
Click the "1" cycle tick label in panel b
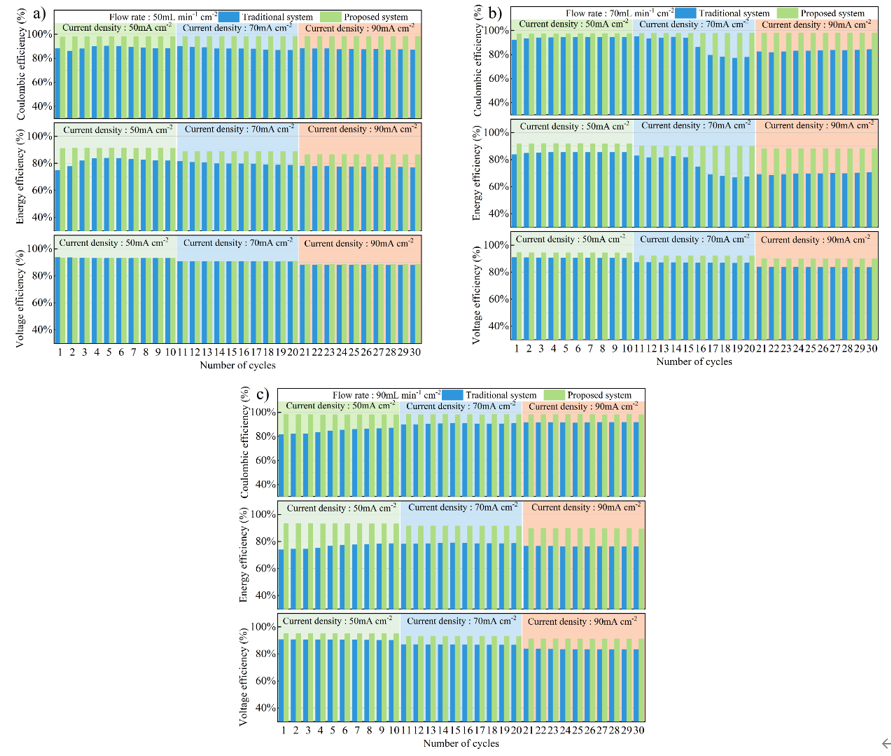[516, 348]
